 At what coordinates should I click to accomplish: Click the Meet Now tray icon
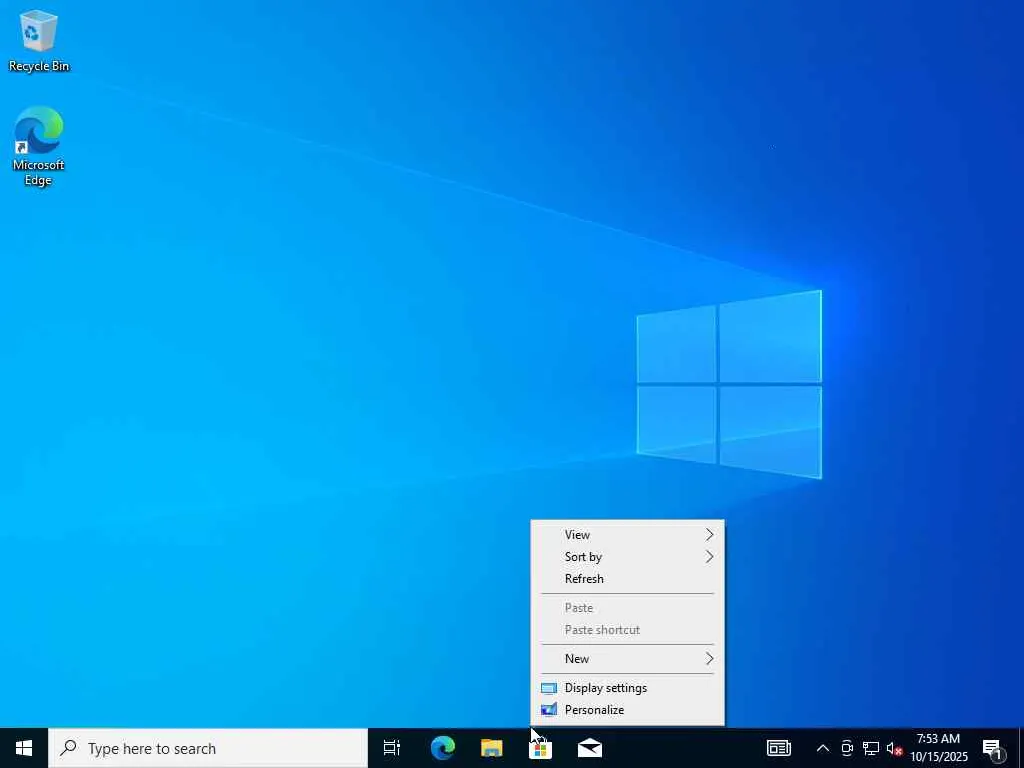847,748
